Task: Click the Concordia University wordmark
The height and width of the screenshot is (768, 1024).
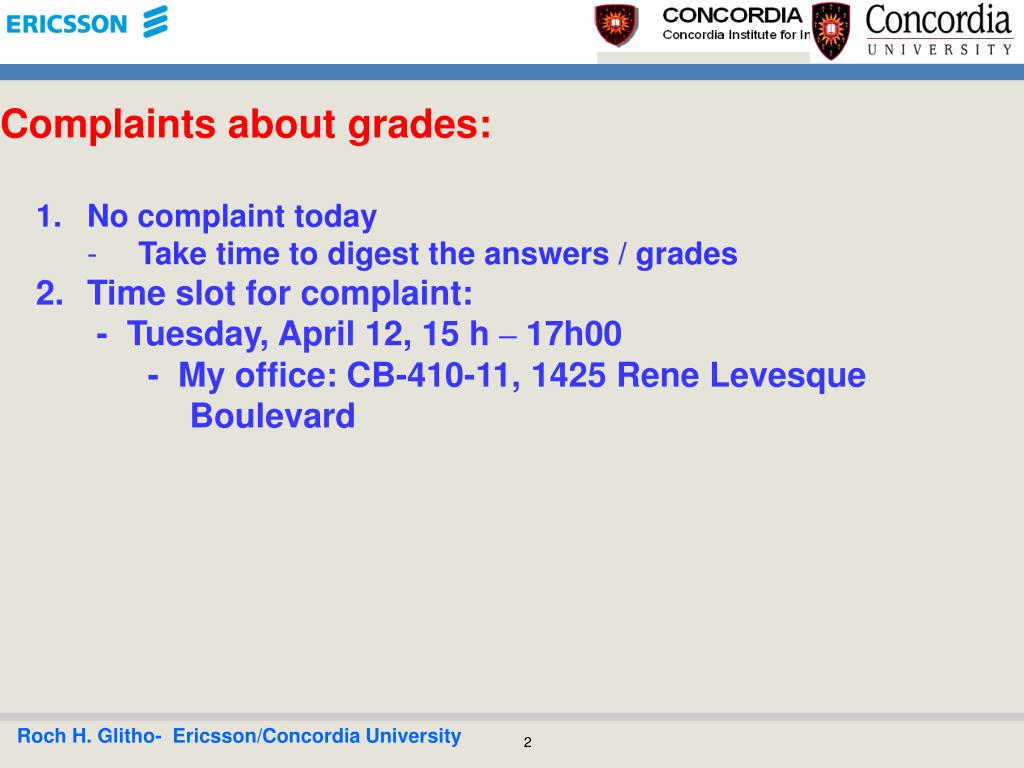Action: (x=939, y=30)
